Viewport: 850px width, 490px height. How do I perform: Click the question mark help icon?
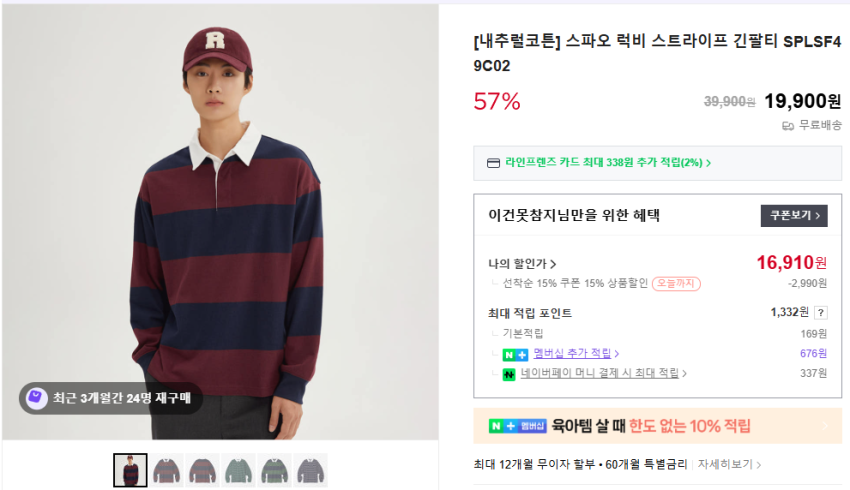[x=821, y=313]
